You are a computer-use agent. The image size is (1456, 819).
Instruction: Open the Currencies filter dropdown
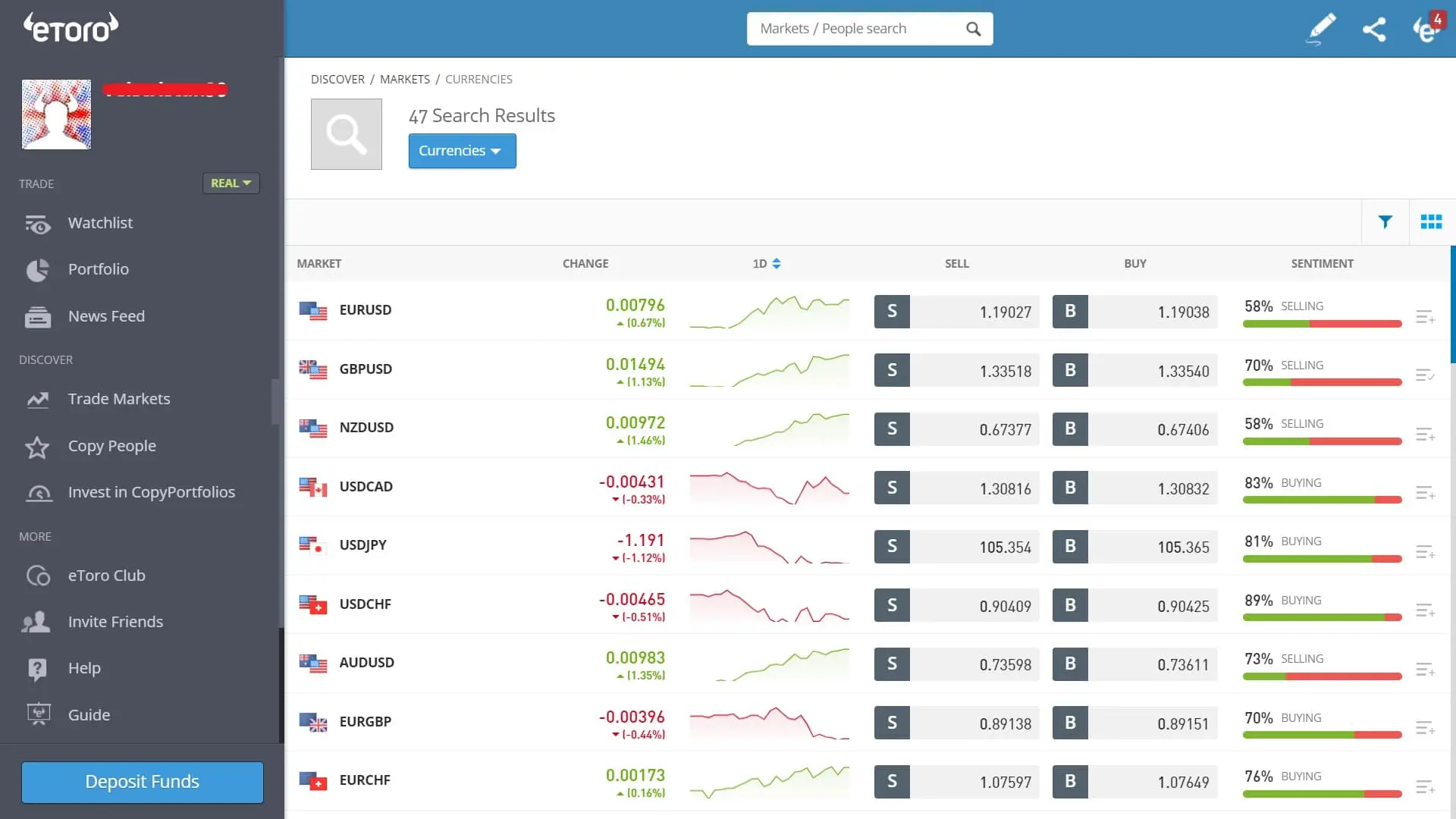click(462, 150)
